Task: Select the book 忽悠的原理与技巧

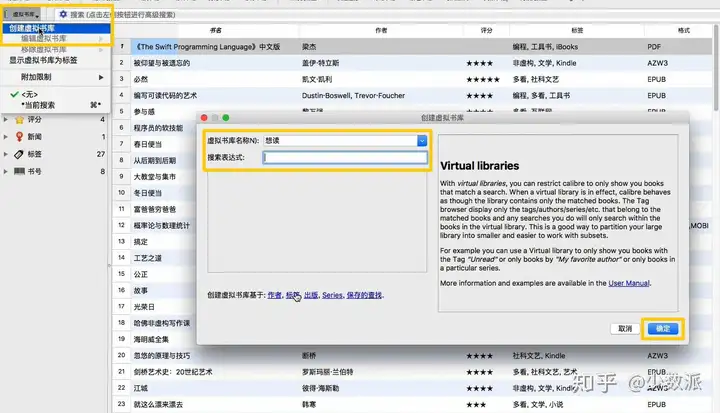Action: tap(162, 356)
